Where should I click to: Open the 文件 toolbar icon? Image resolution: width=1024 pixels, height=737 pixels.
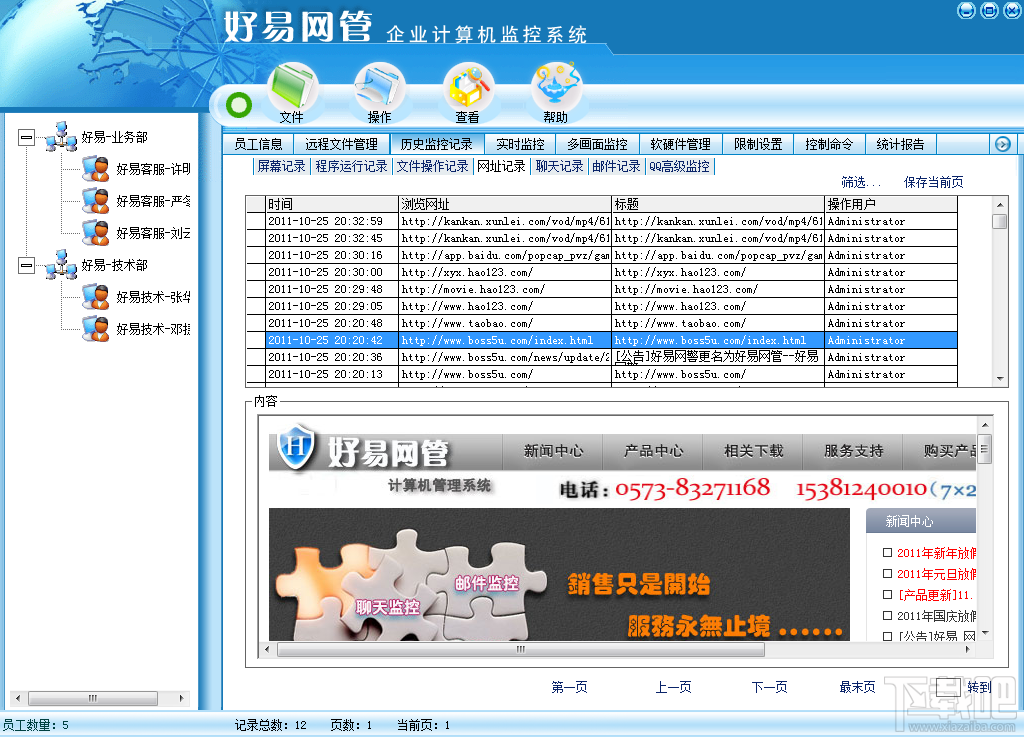coord(292,87)
